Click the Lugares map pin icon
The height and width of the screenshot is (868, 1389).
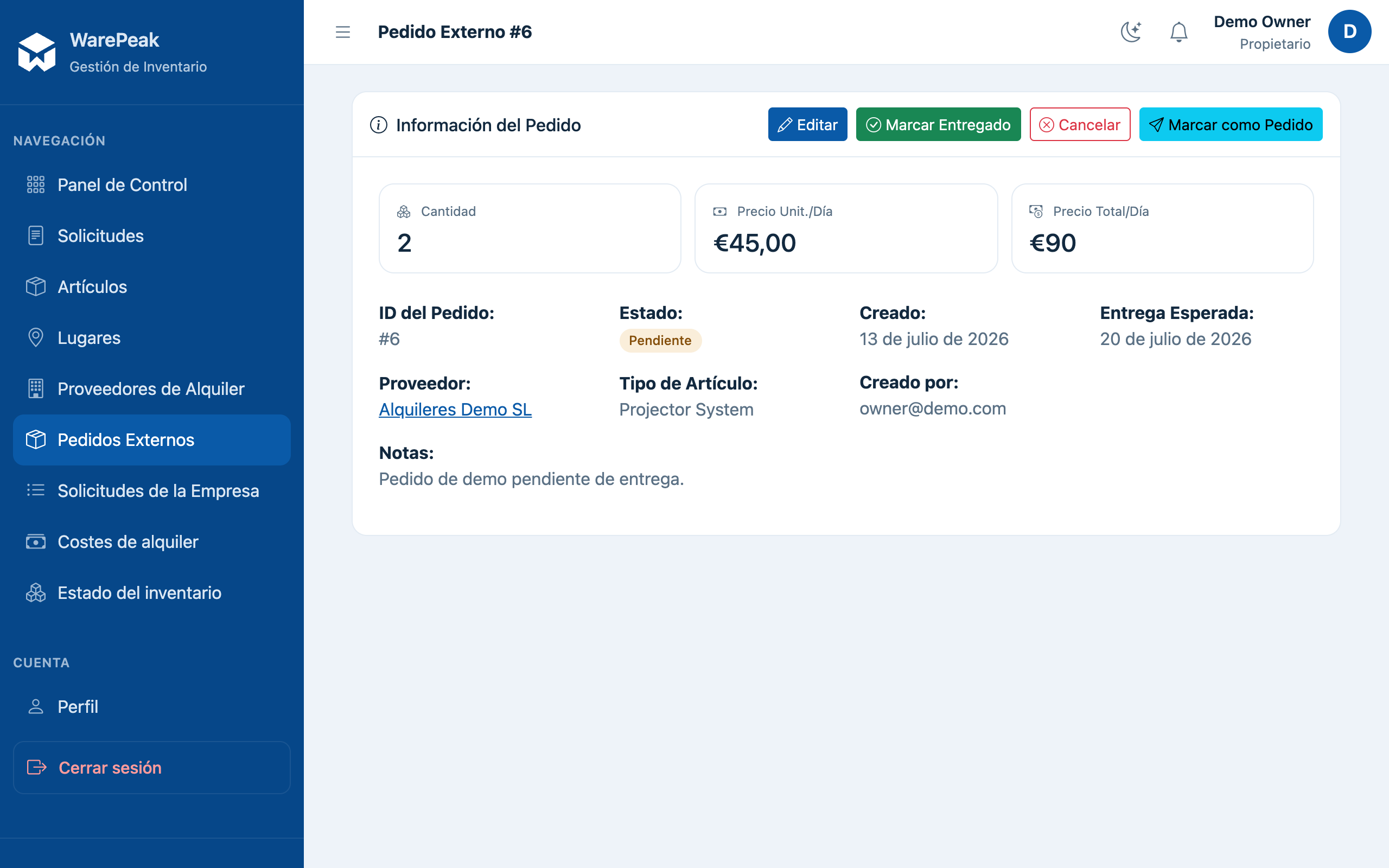(36, 337)
